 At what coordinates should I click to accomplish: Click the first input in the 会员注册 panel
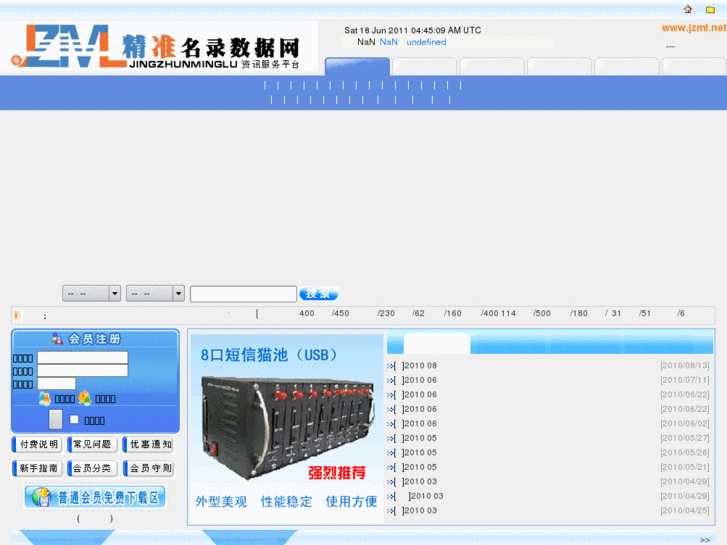coord(83,358)
